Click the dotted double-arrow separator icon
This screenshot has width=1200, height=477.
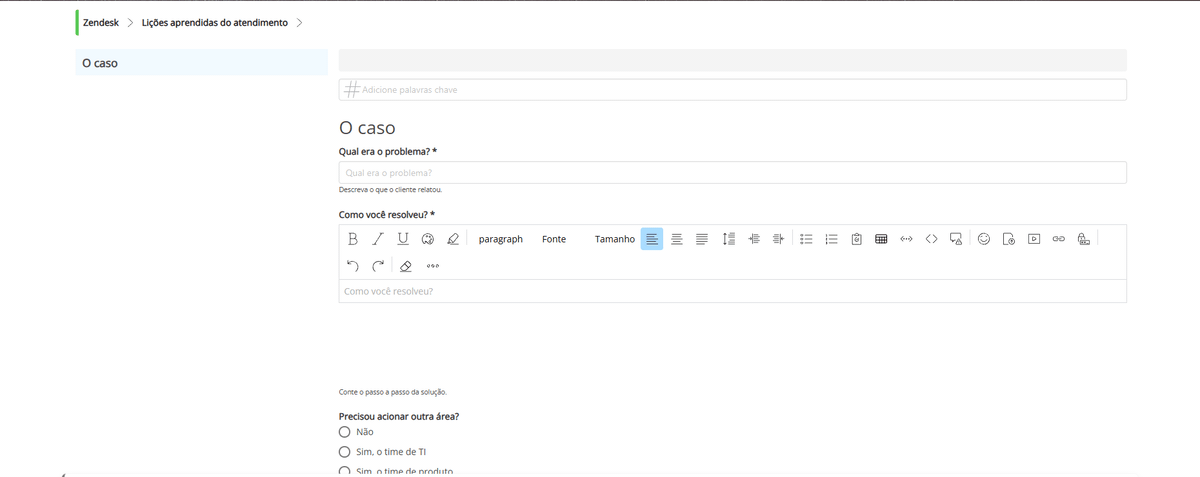(906, 239)
